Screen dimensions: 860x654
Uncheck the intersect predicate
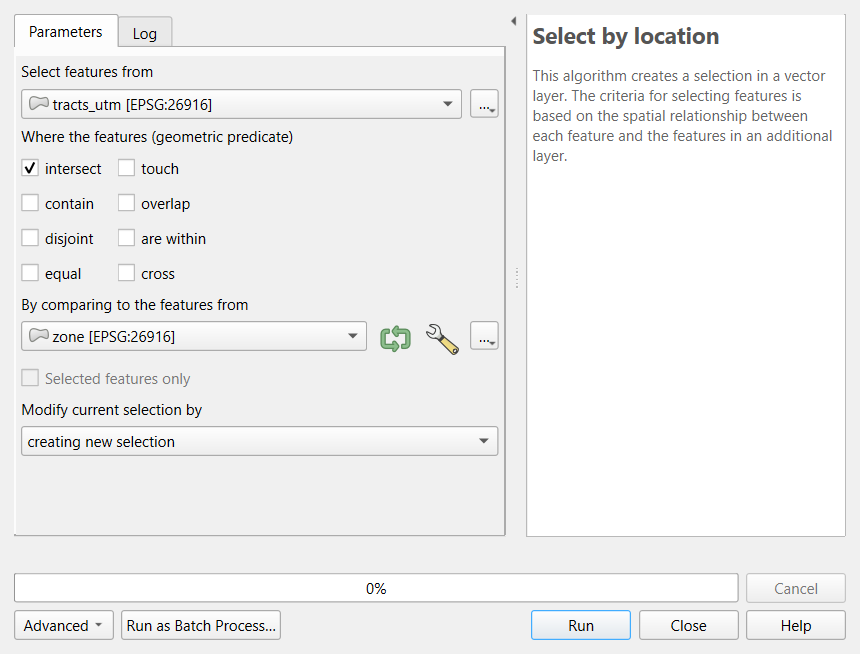tap(30, 168)
